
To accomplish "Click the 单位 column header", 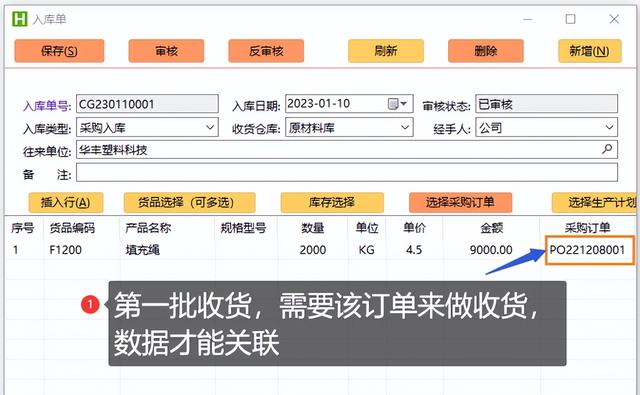I will (367, 228).
